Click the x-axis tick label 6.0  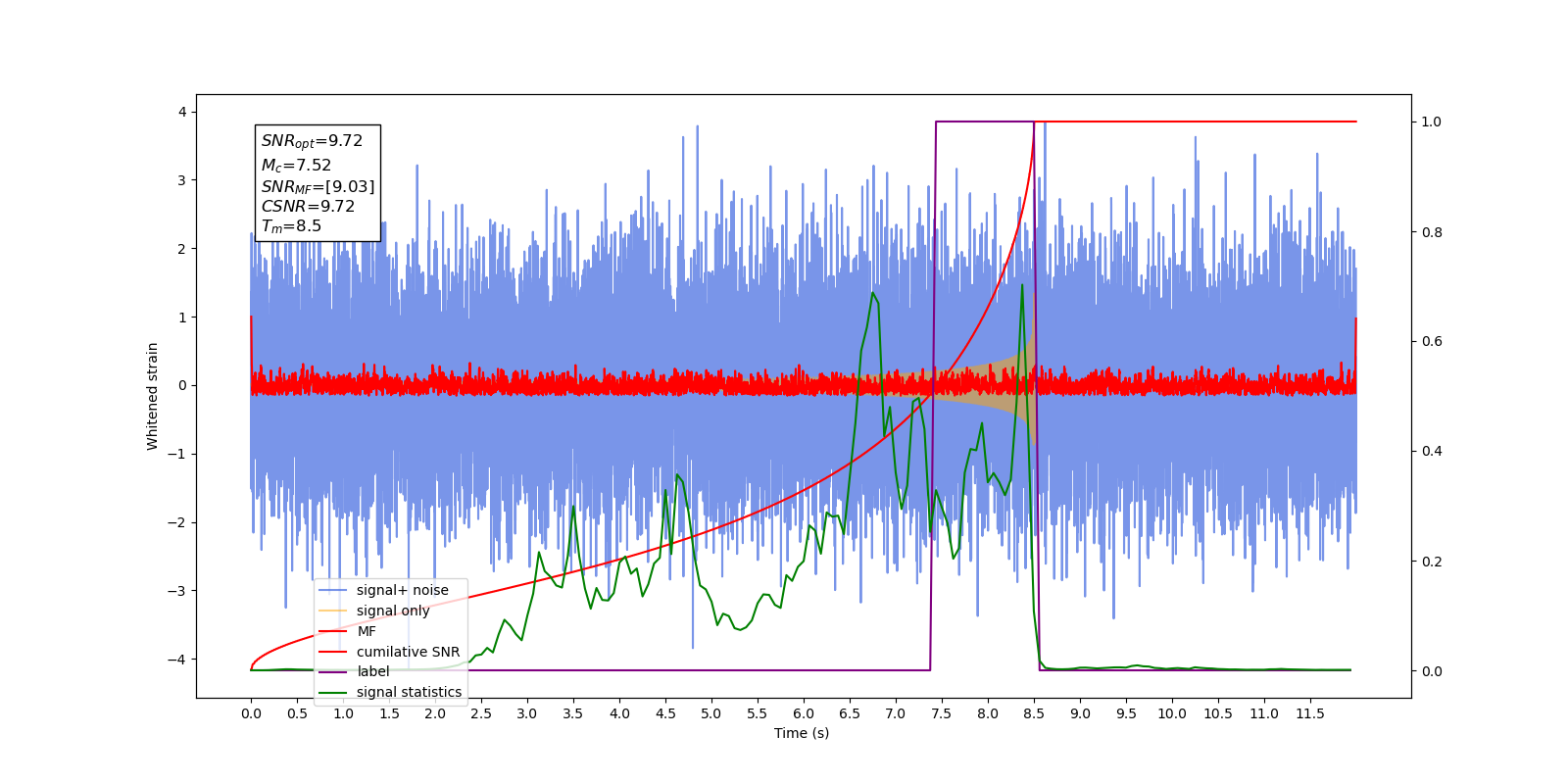[x=803, y=713]
